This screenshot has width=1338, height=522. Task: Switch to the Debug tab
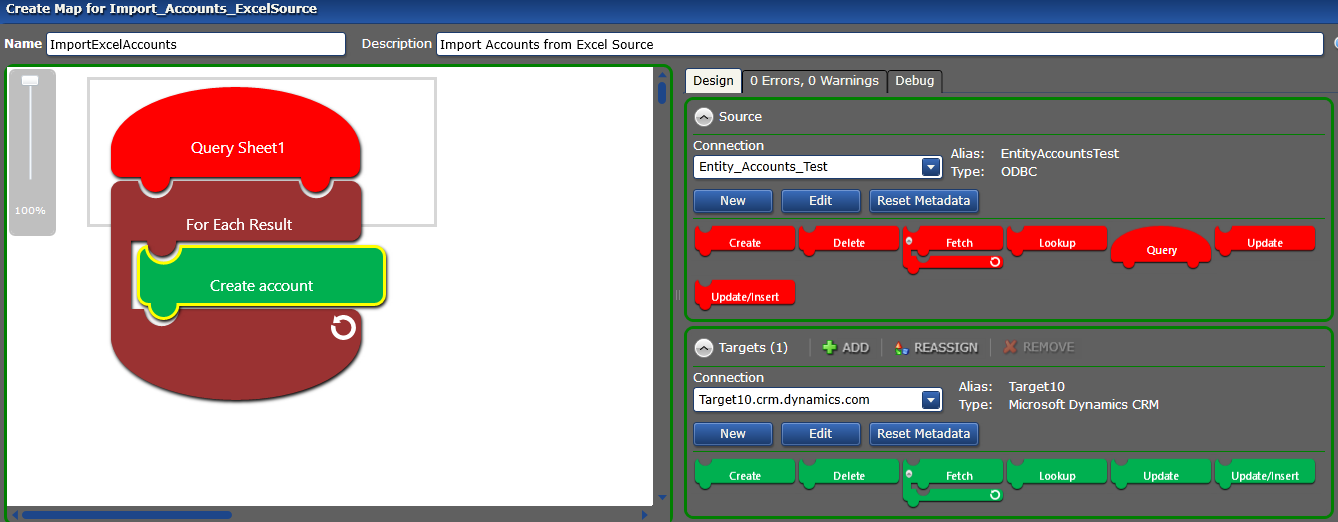coord(914,81)
